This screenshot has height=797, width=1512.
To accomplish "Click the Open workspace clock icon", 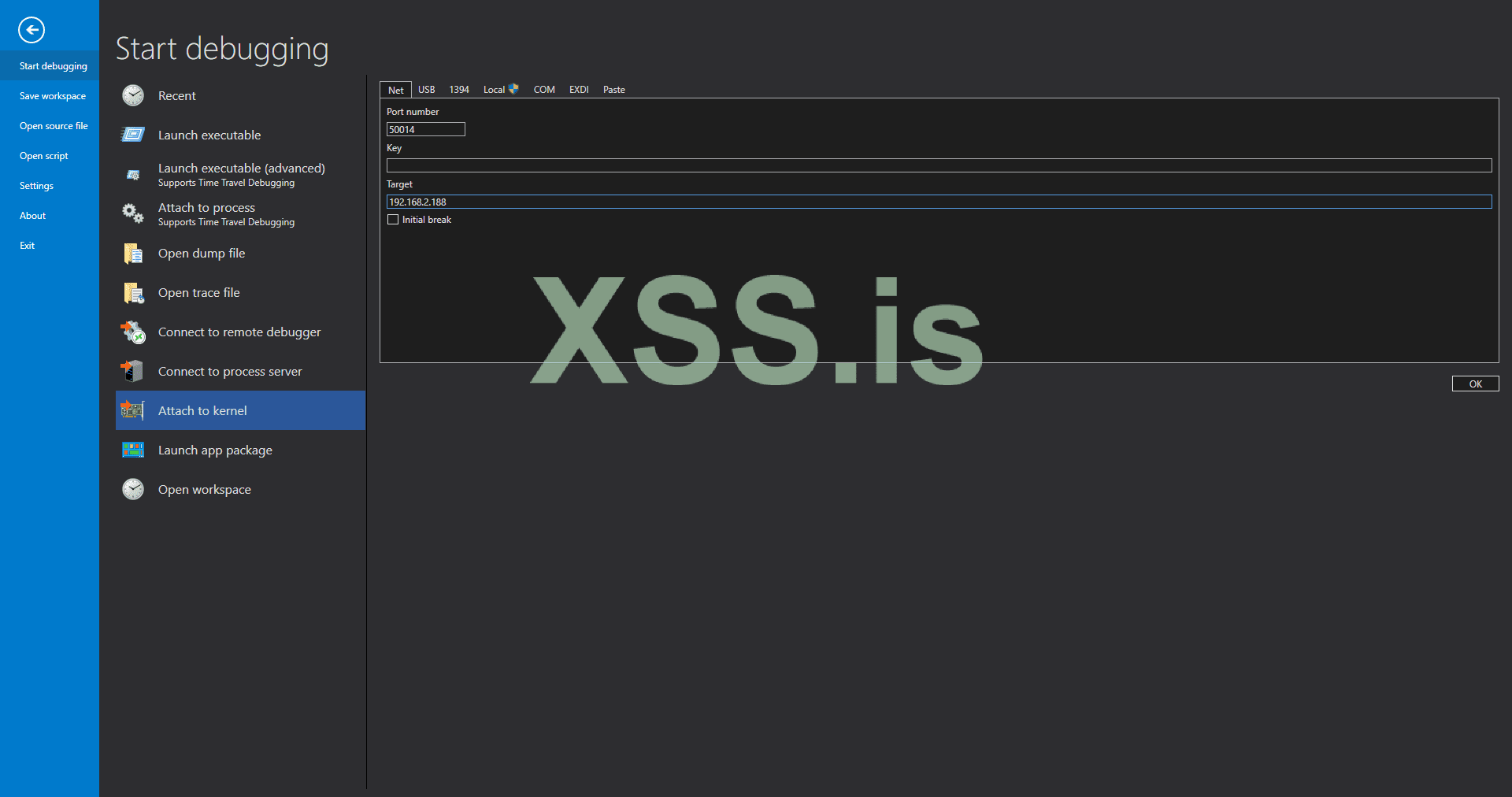I will click(x=133, y=489).
